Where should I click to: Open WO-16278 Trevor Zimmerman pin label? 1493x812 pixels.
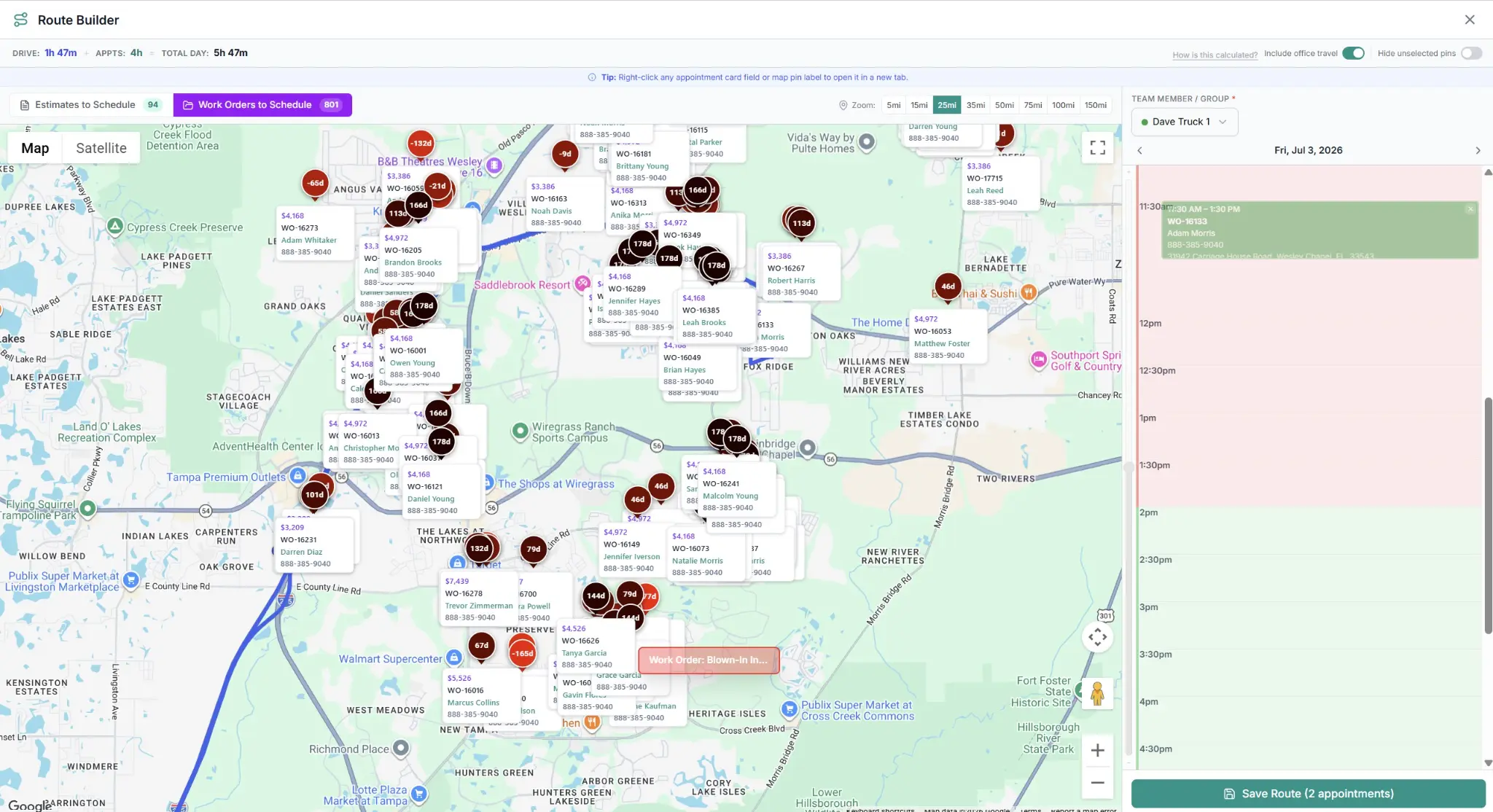480,599
